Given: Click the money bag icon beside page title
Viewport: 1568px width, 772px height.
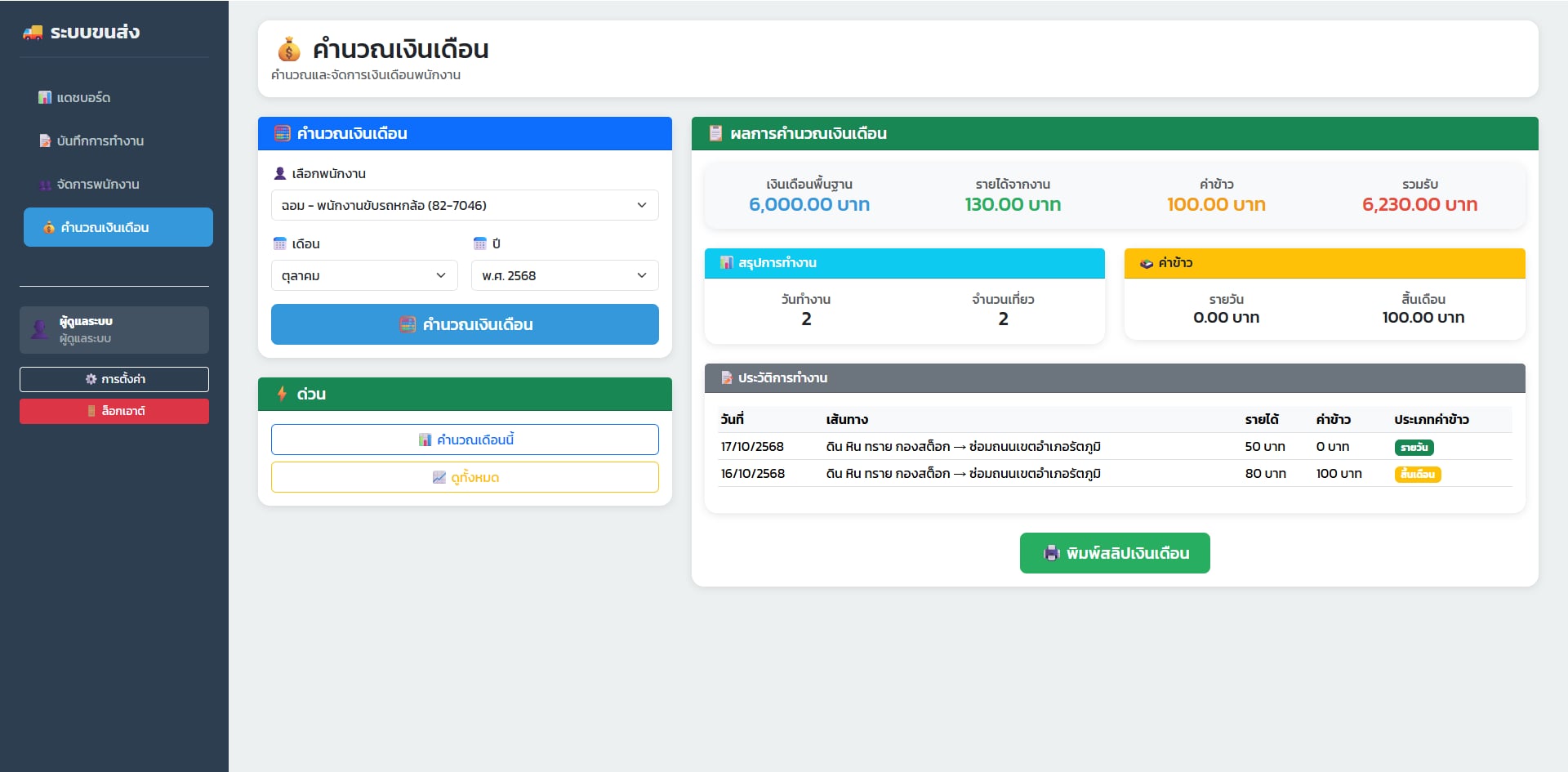Looking at the screenshot, I should pos(289,50).
